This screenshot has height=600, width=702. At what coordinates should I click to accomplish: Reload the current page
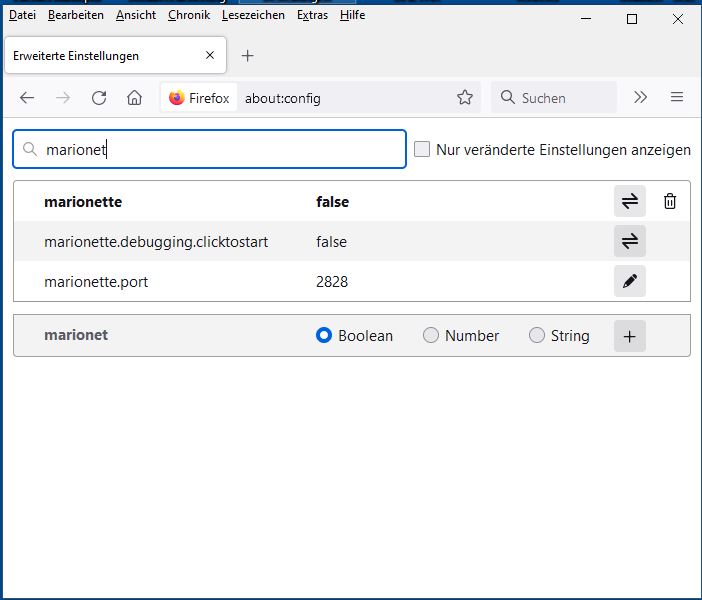pos(98,97)
